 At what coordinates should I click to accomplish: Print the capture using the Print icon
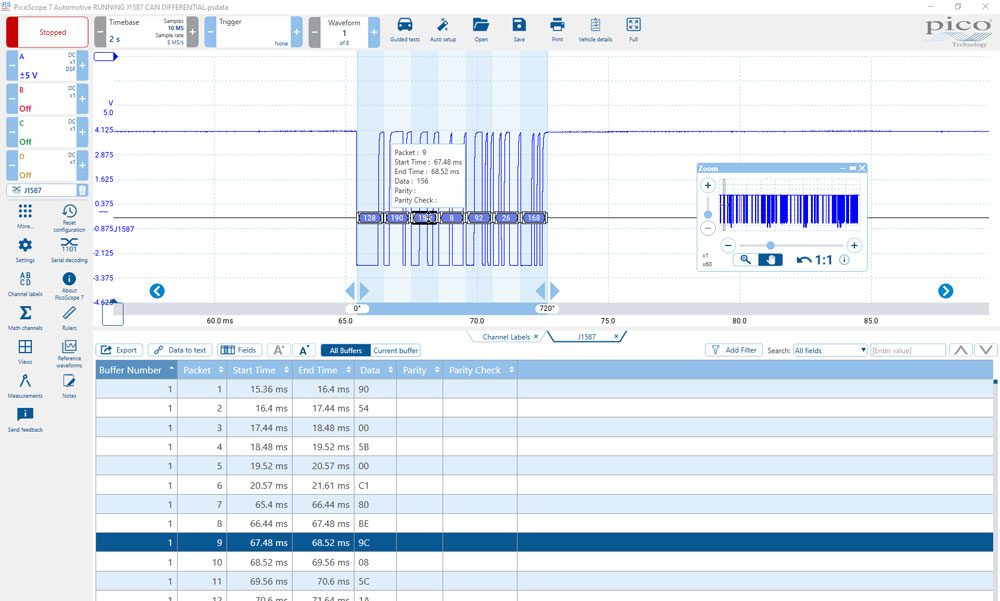(557, 30)
